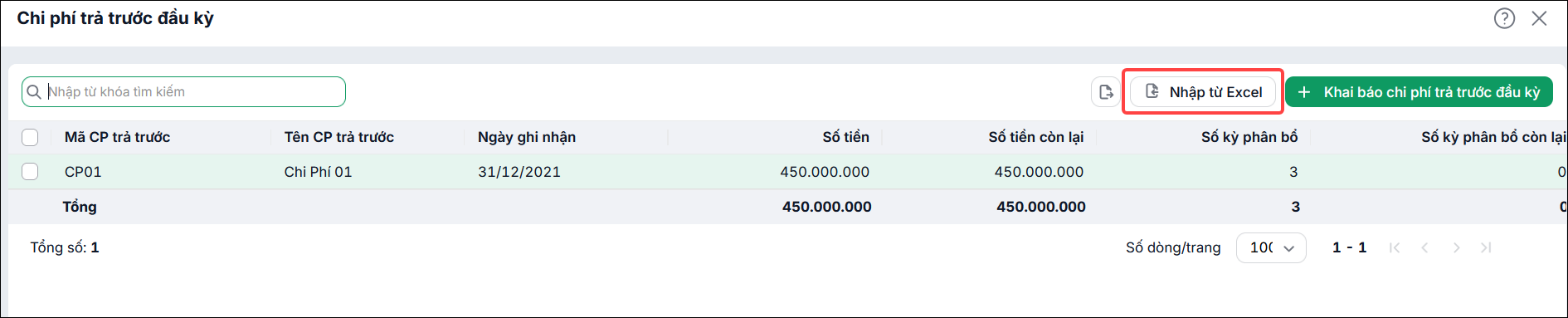The image size is (1568, 318).
Task: Go to first page pagination icon
Action: 1395,247
